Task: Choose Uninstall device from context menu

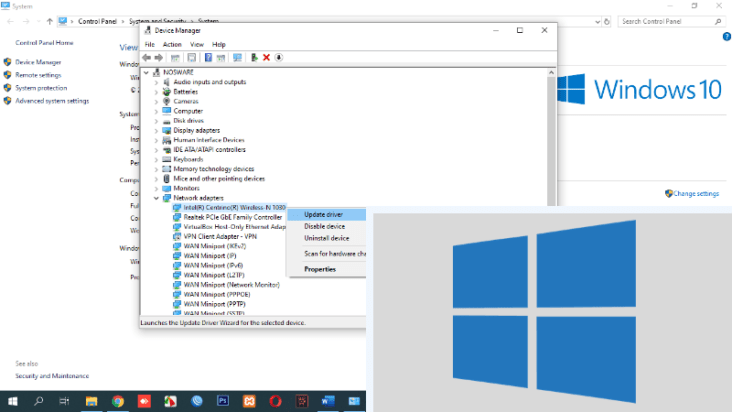Action: coord(327,238)
